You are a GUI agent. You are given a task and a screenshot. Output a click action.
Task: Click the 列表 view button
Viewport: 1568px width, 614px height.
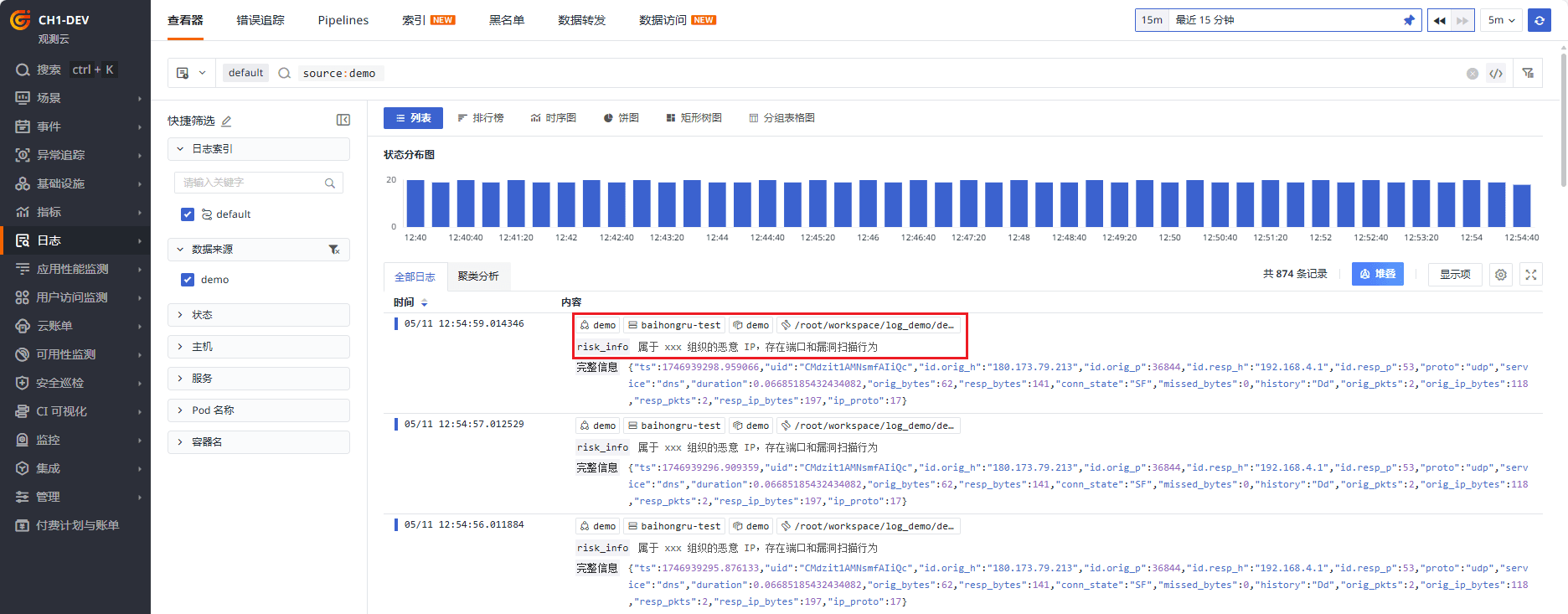(413, 118)
